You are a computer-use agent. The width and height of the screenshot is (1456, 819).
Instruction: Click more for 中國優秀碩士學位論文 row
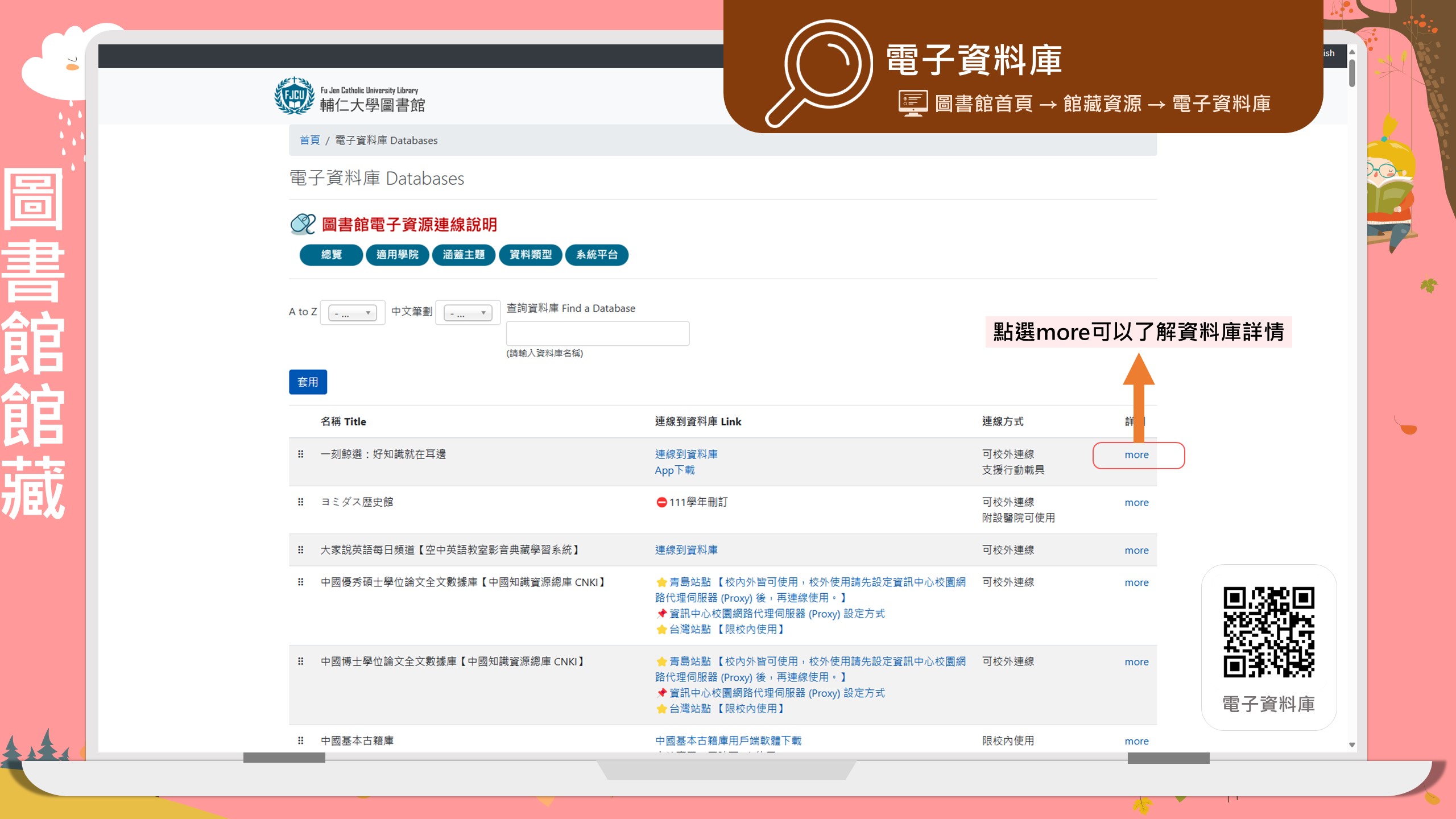pyautogui.click(x=1136, y=582)
